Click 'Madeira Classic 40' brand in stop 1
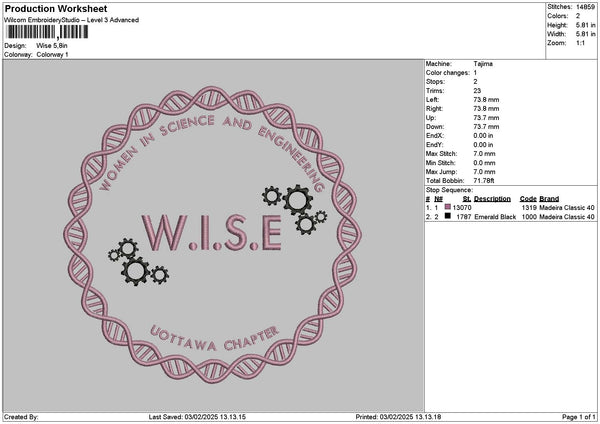 (567, 208)
